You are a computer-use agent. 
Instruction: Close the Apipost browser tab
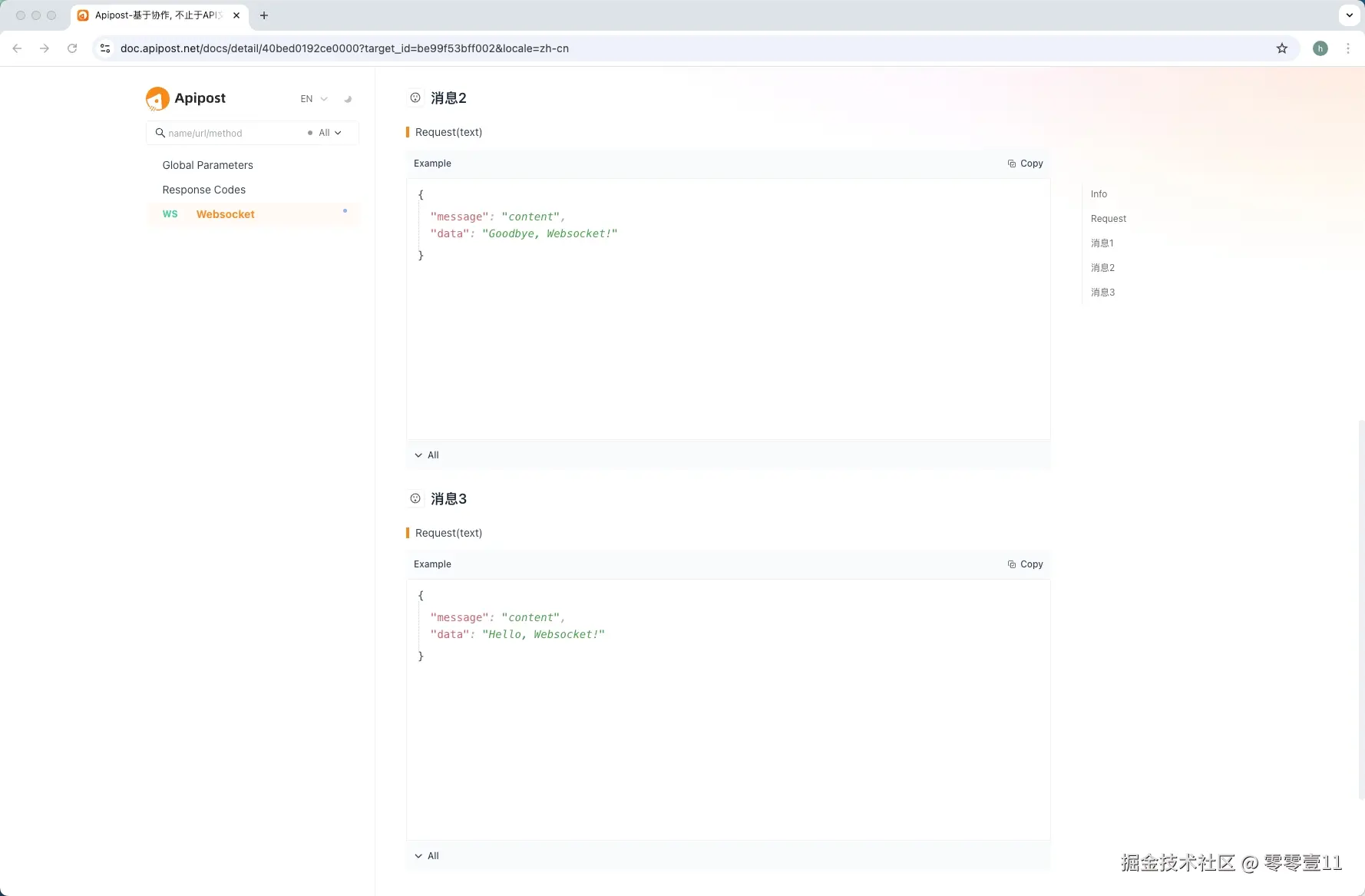[236, 15]
